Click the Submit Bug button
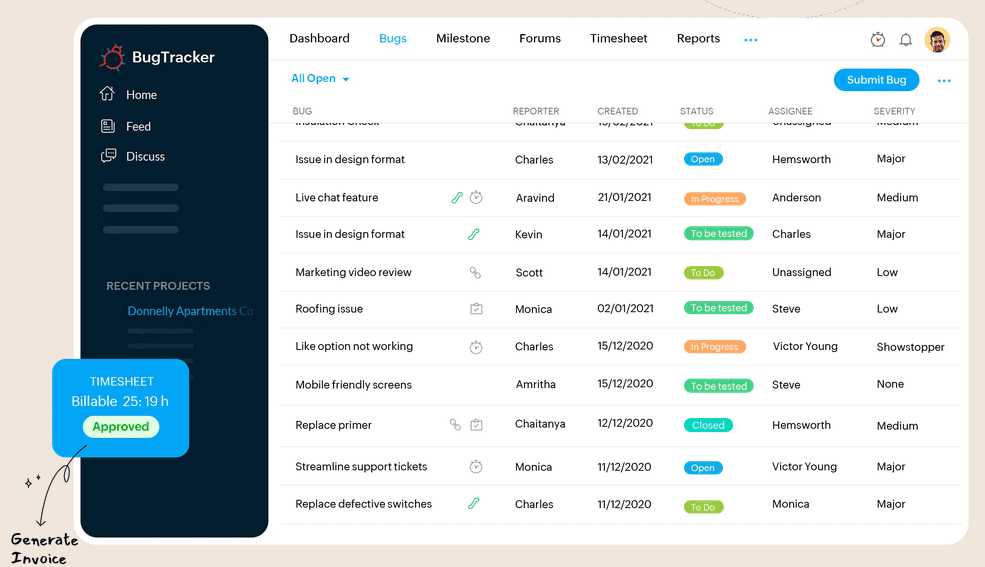 pyautogui.click(x=876, y=80)
